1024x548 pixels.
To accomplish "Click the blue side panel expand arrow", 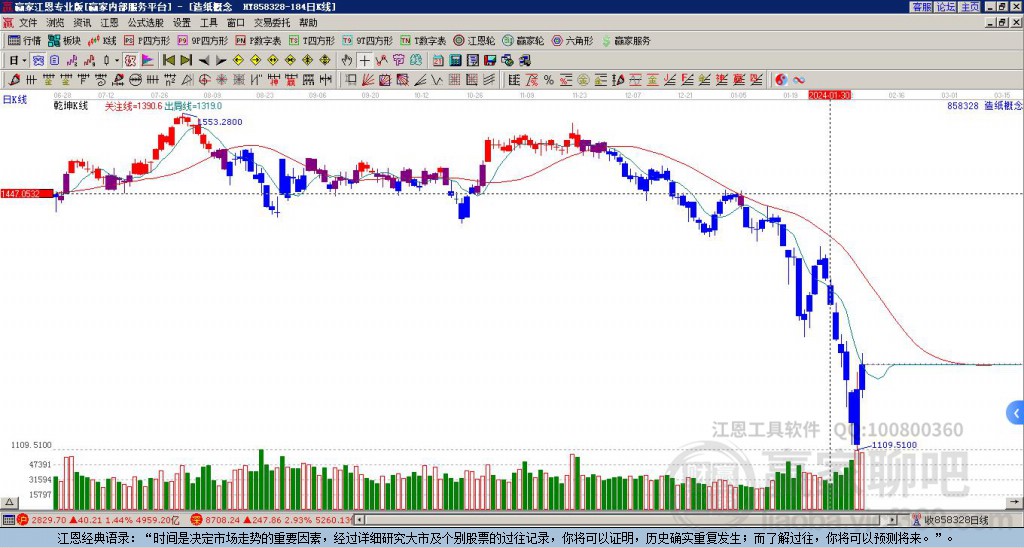I will [1016, 413].
